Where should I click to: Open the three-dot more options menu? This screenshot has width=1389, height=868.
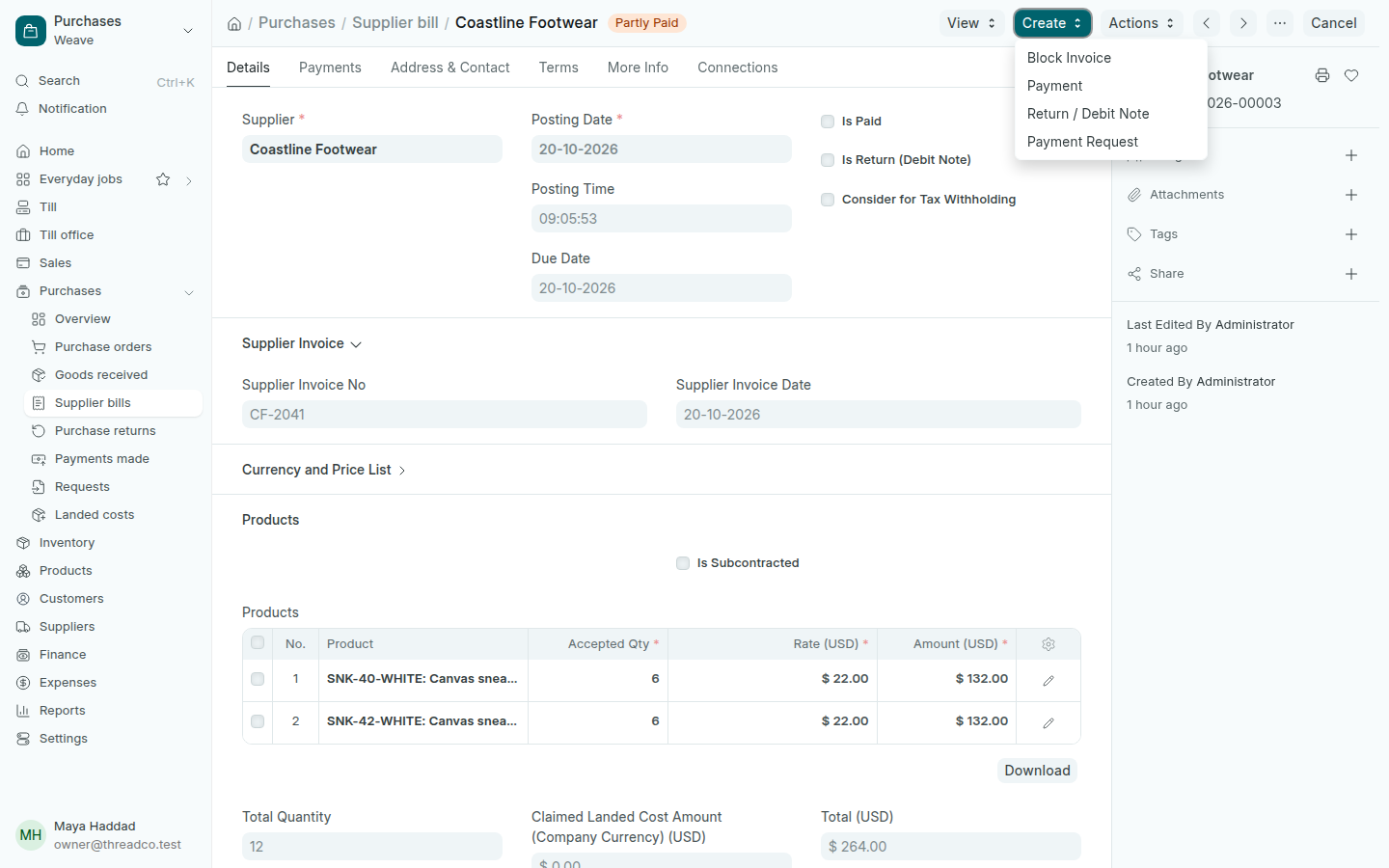coord(1280,23)
